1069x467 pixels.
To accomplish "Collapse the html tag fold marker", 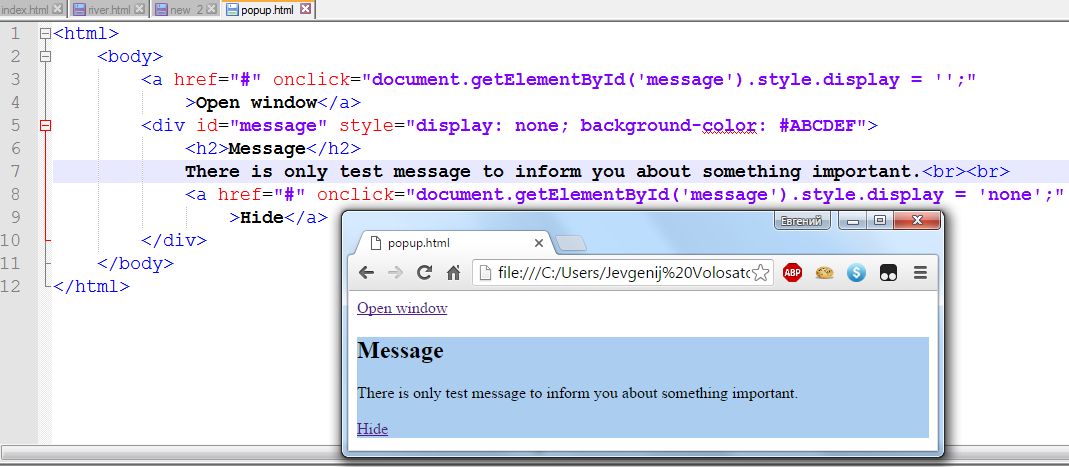I will pos(45,34).
